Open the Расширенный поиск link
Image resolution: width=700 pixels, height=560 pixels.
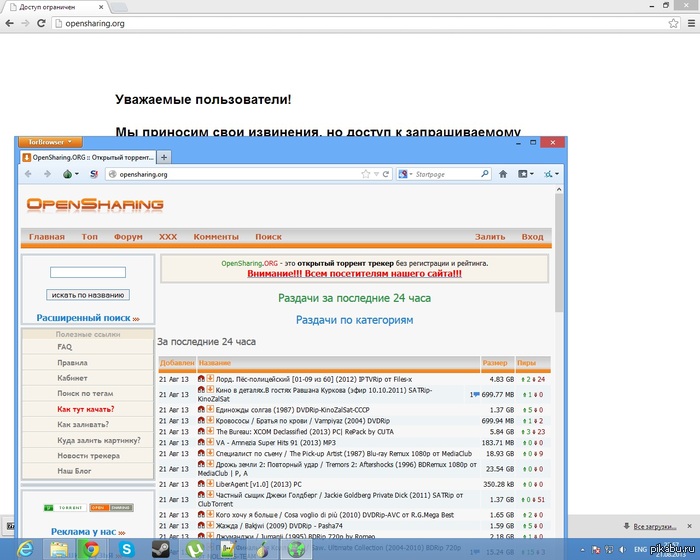[87, 318]
